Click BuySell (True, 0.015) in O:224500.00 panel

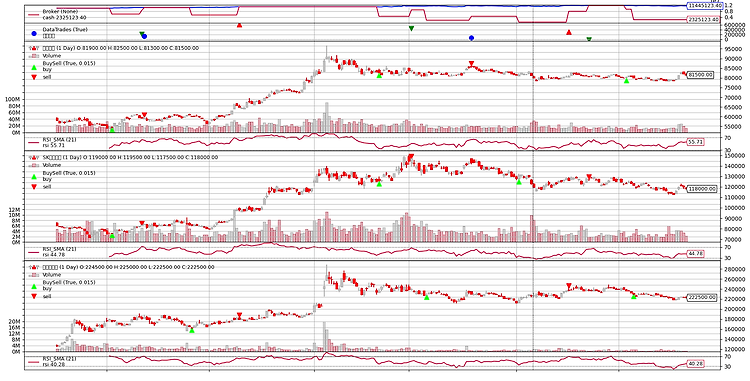click(x=69, y=283)
